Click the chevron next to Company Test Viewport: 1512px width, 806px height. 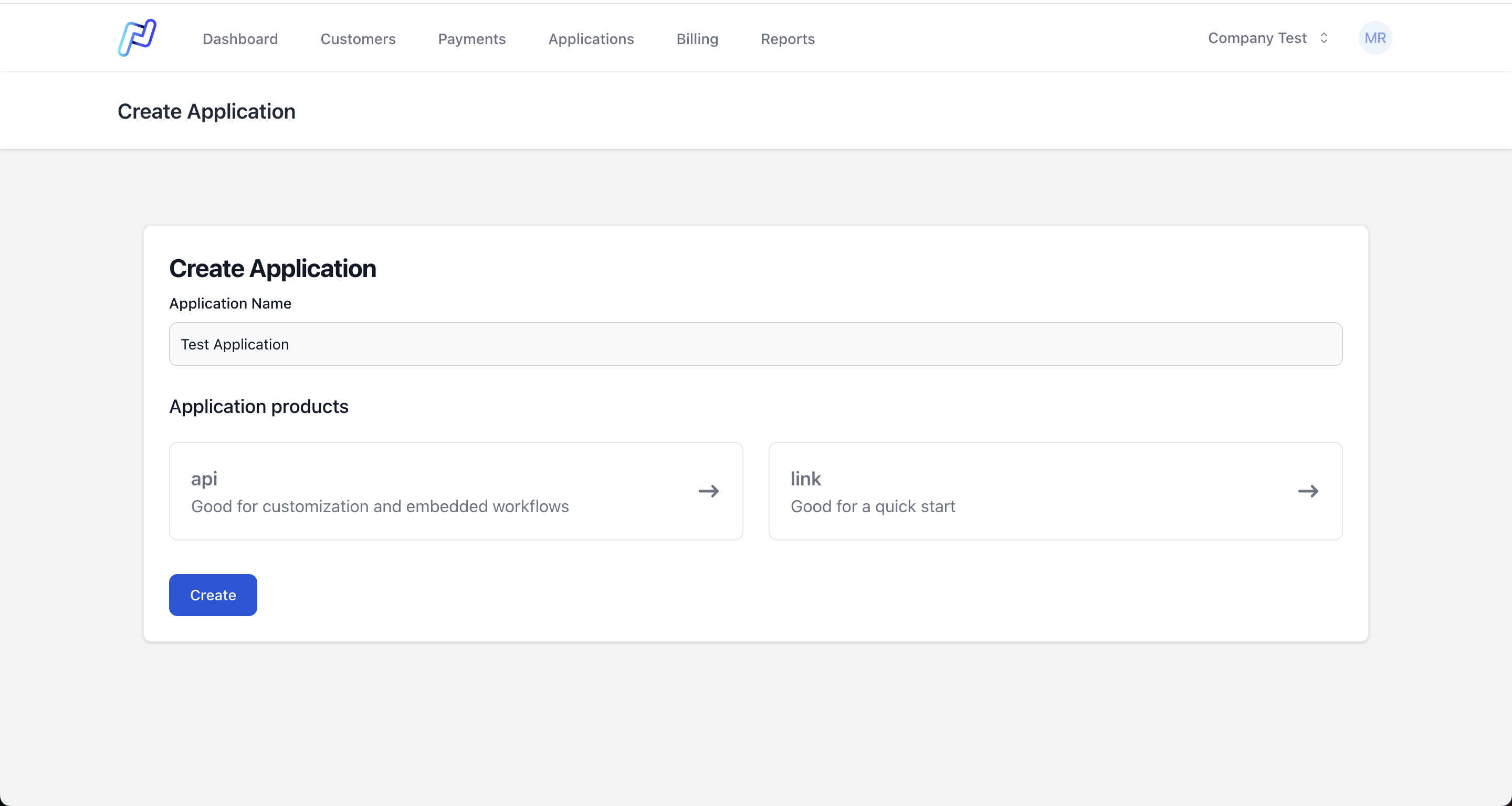click(1324, 38)
